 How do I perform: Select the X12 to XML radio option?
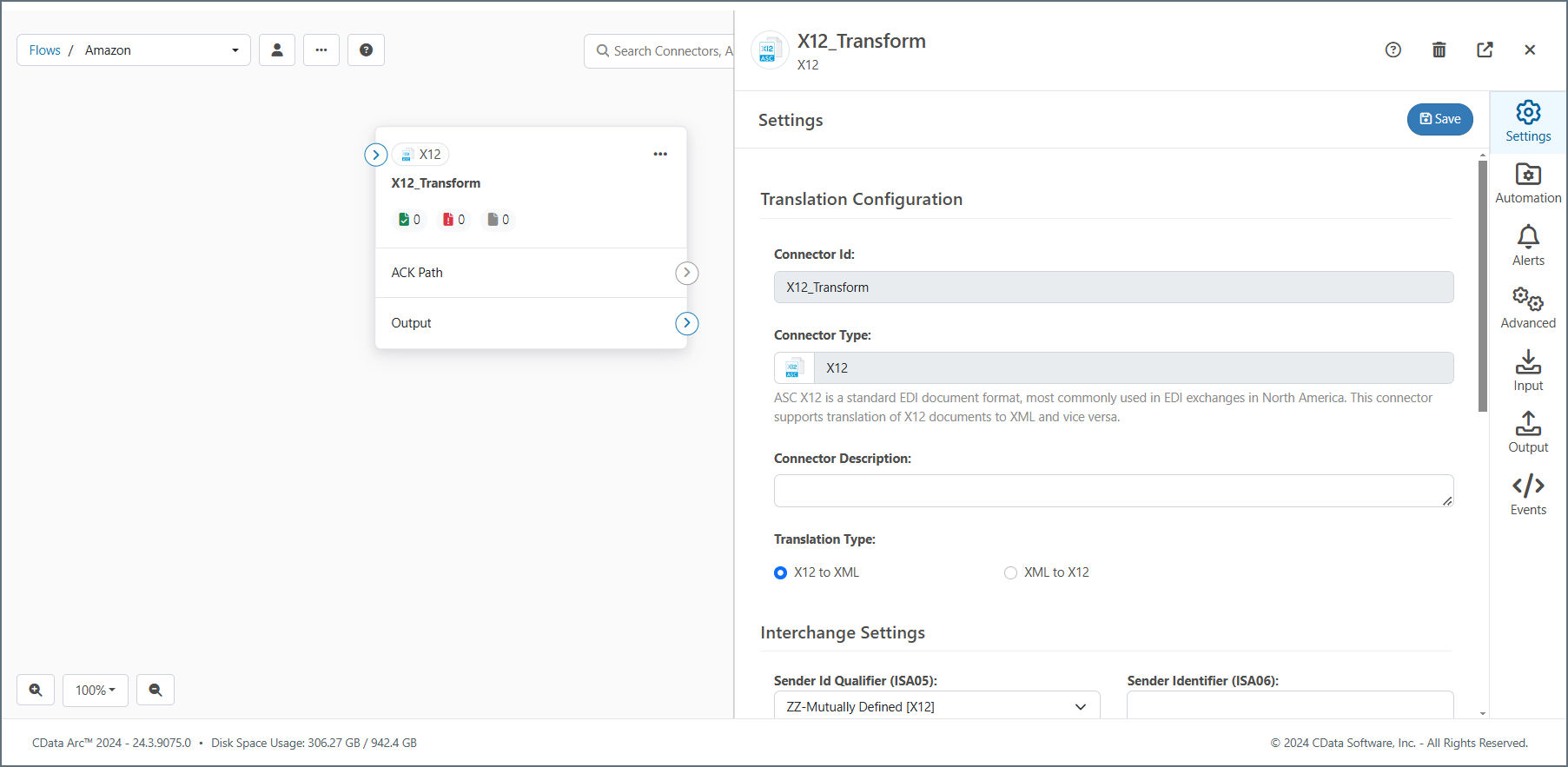click(x=780, y=572)
